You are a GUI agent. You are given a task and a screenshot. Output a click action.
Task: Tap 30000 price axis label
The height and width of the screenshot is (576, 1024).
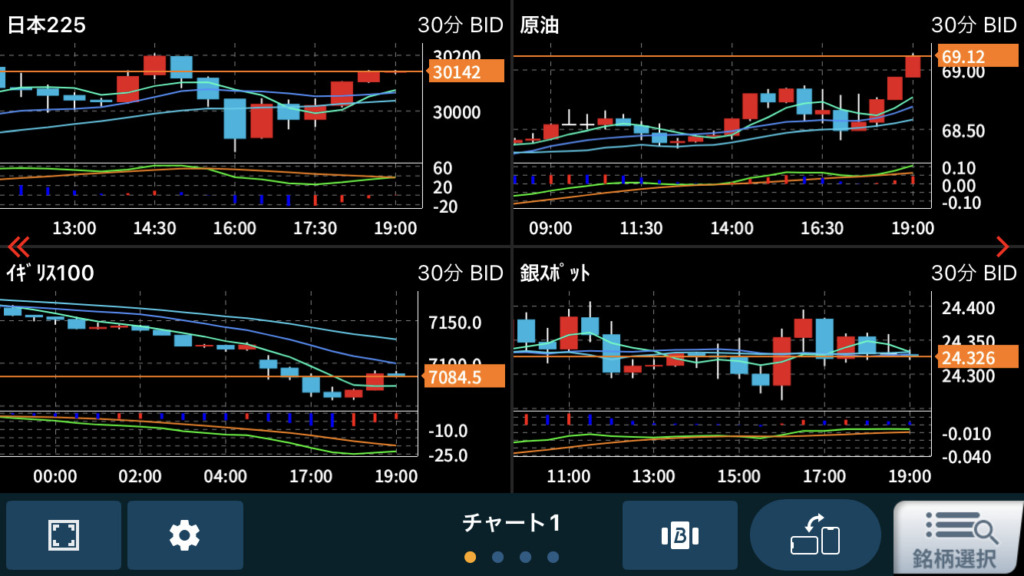[456, 112]
